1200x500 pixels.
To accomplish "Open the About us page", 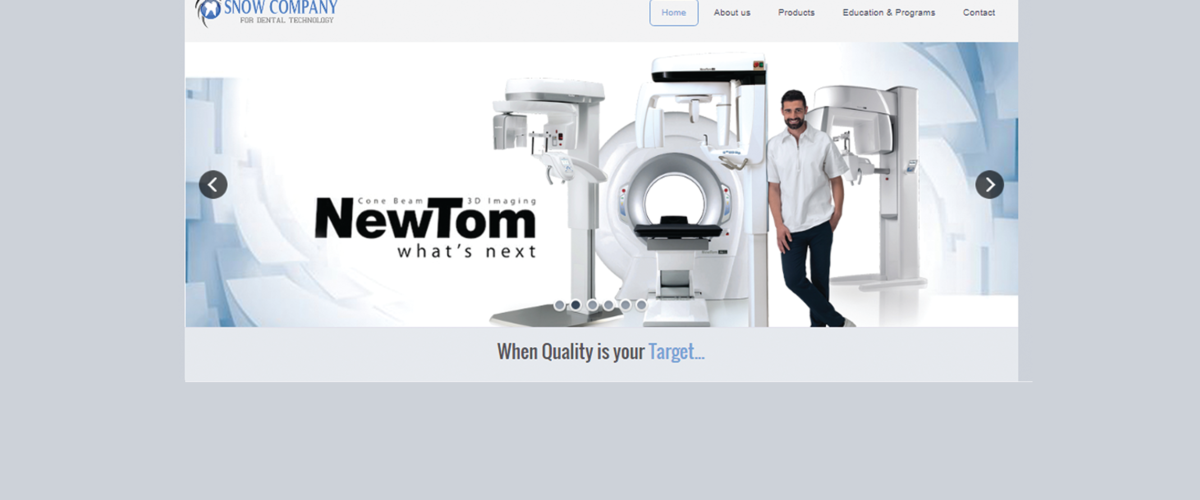I will [x=732, y=13].
